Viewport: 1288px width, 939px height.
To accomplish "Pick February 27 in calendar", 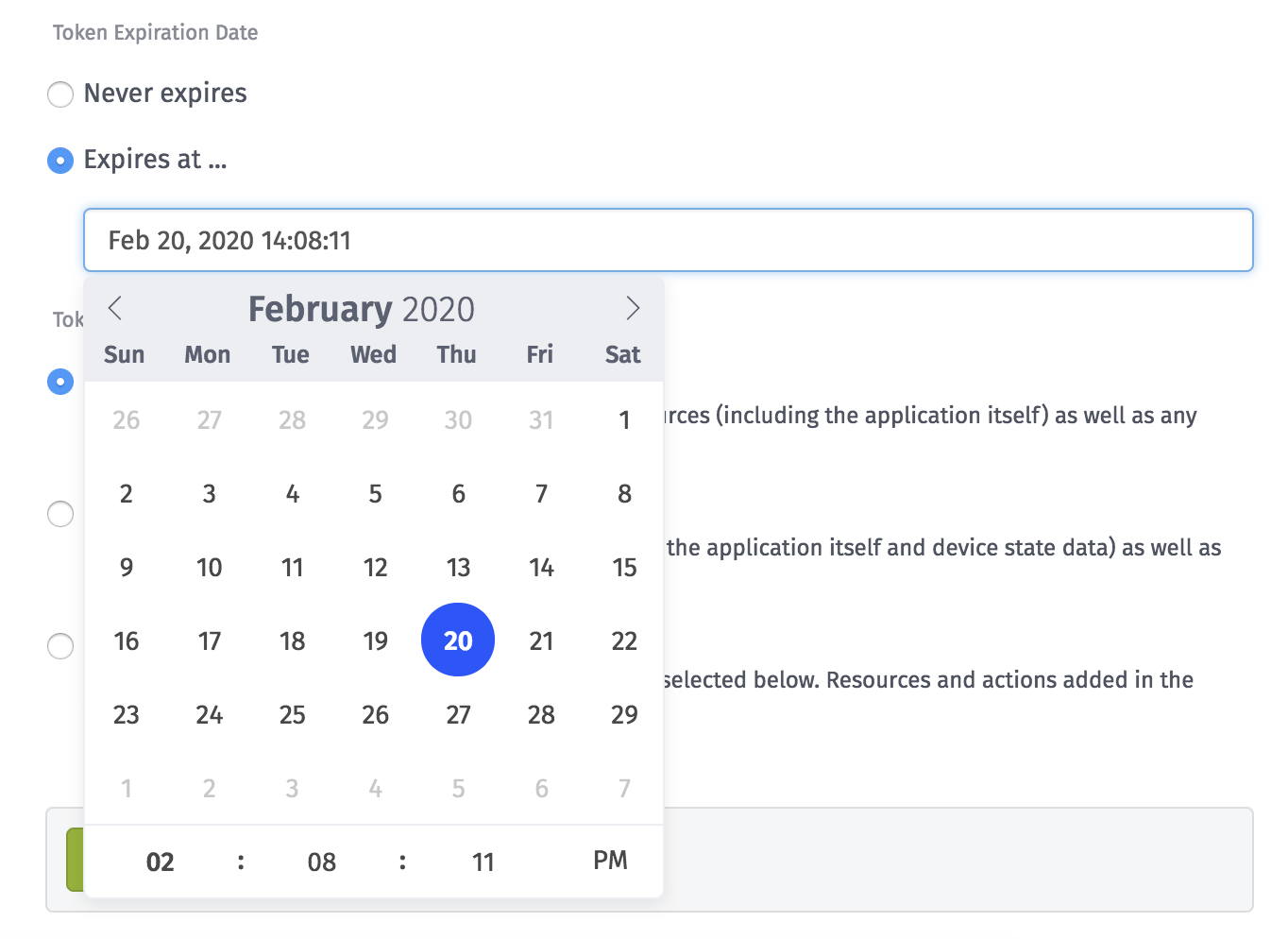I will (x=458, y=714).
